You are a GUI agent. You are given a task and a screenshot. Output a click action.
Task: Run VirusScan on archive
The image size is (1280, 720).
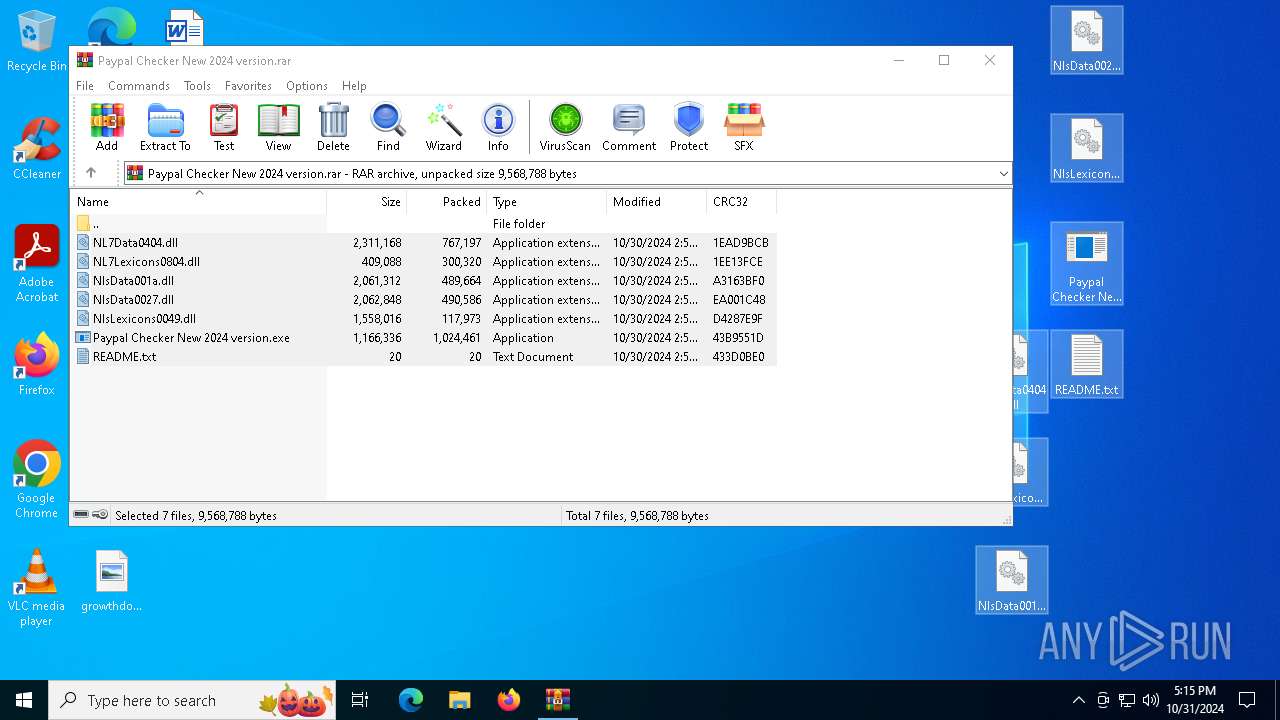(x=565, y=127)
